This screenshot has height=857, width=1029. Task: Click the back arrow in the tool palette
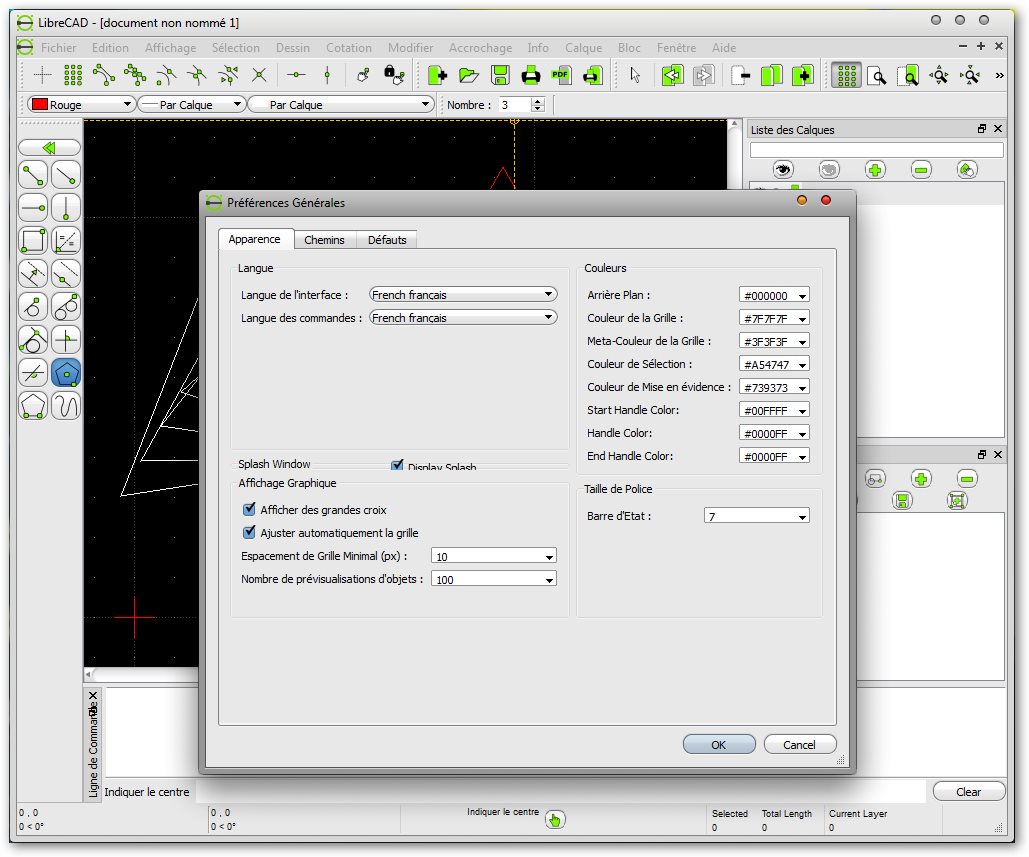[49, 147]
